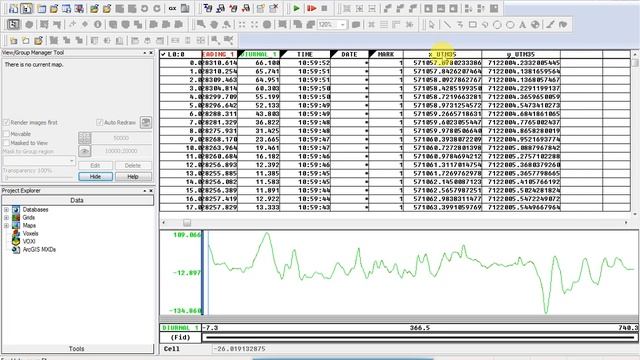Select the arrow pointer drawing tool
The width and height of the screenshot is (640, 360).
click(x=431, y=24)
